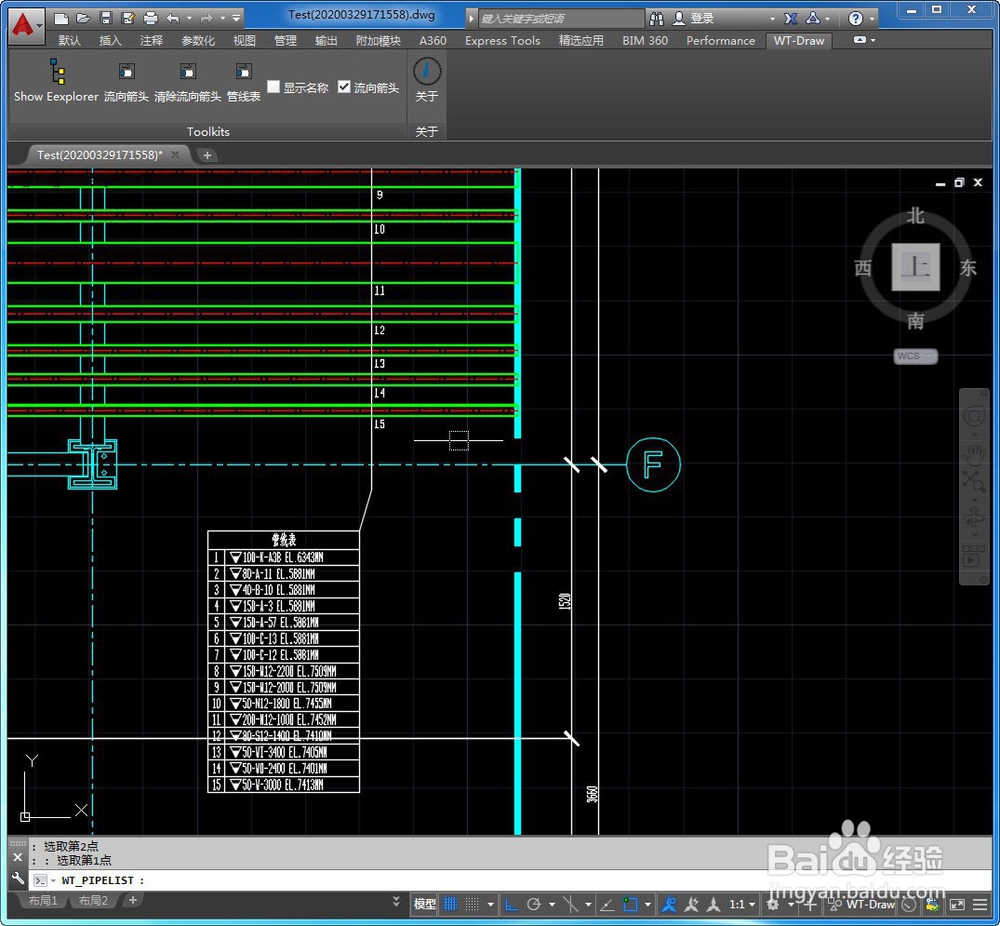Select the 视图 ribbon tab
Screen dimensions: 1000x926
244,40
